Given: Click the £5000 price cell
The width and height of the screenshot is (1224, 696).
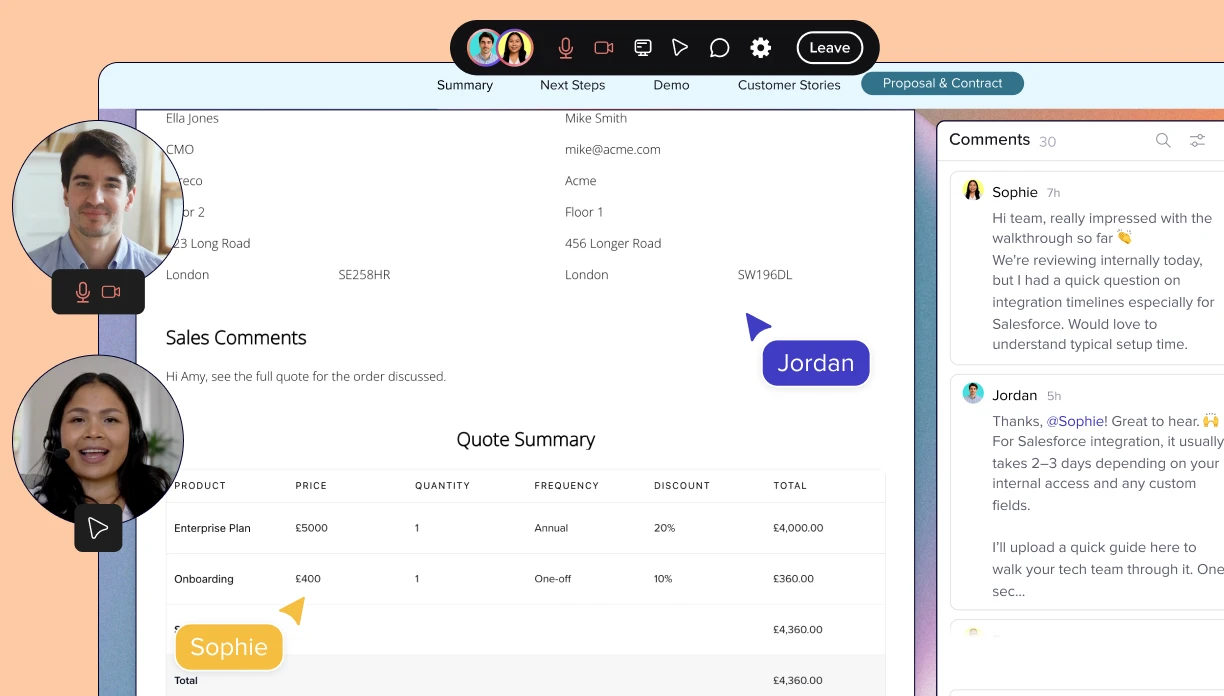Looking at the screenshot, I should [x=311, y=528].
